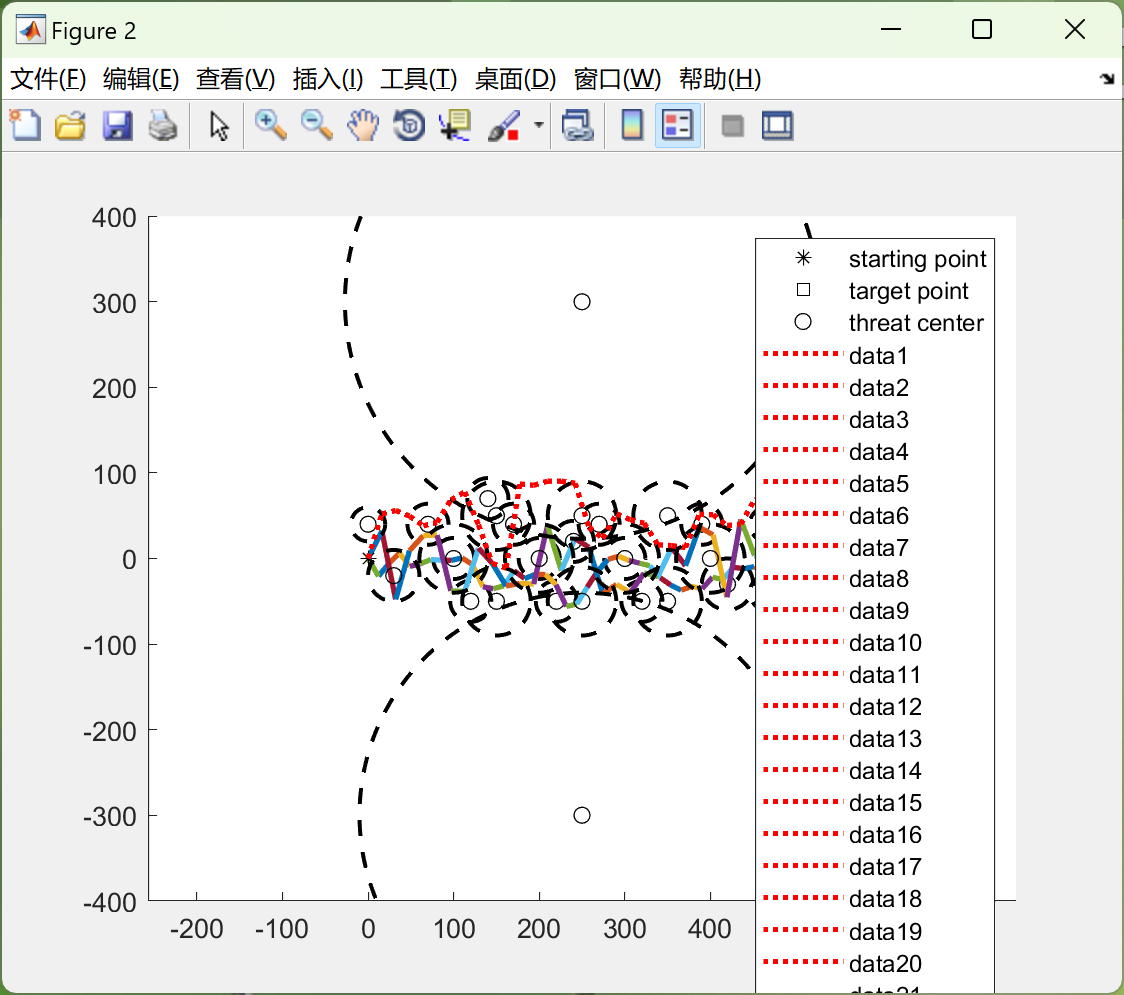Open the 帮助(H) menu
The image size is (1124, 995).
pyautogui.click(x=720, y=79)
